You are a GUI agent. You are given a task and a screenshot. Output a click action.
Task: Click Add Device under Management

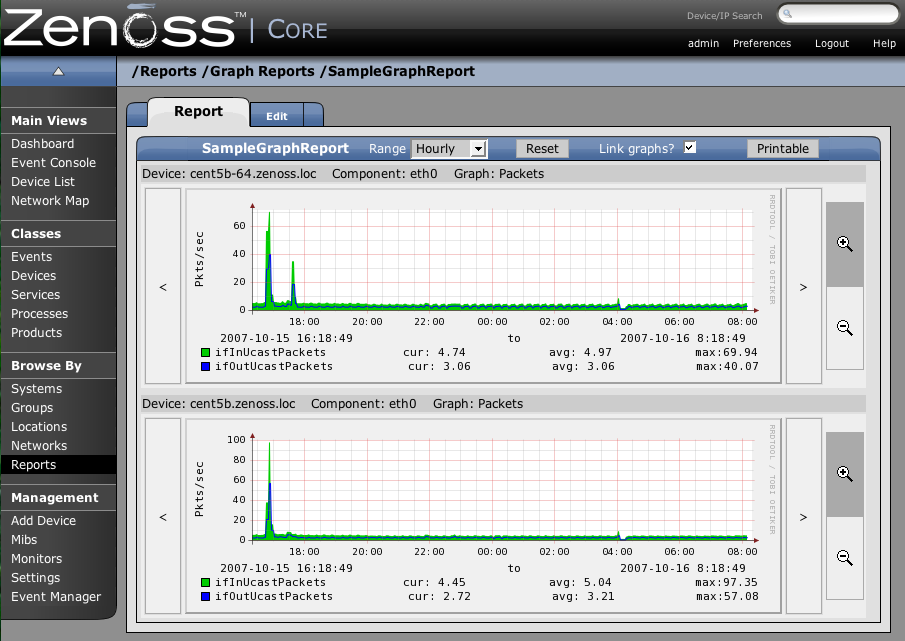click(43, 521)
